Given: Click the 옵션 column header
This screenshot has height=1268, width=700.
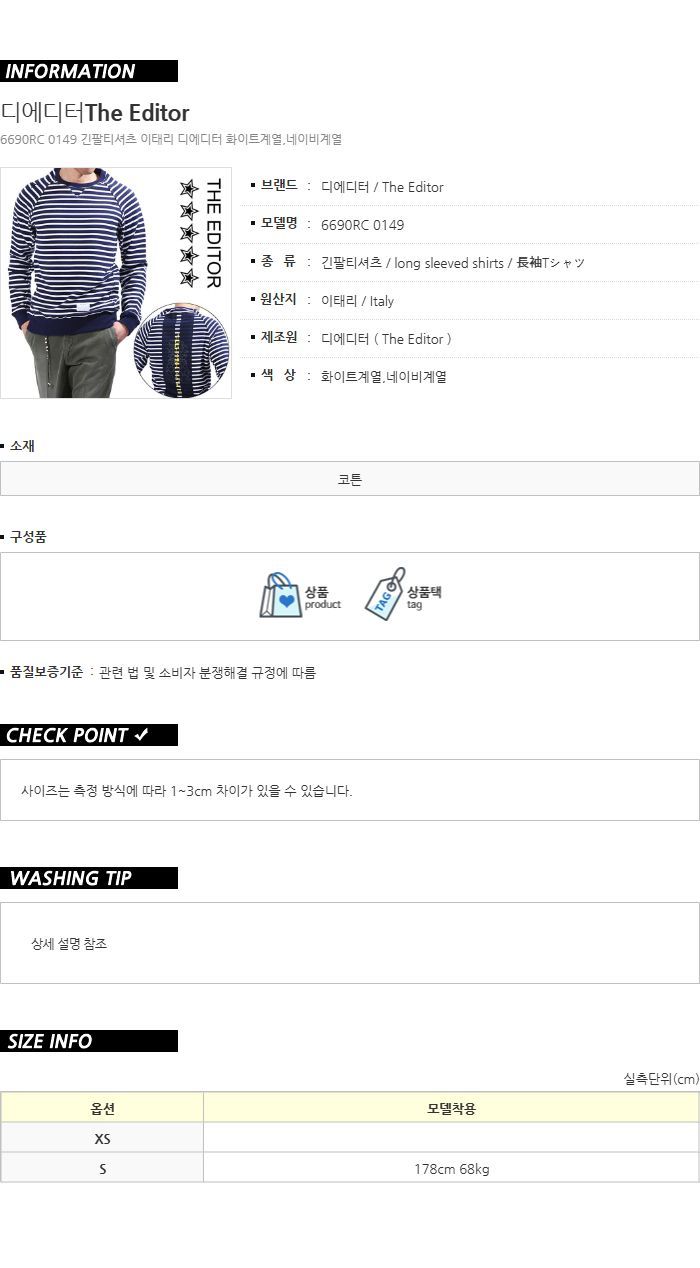Looking at the screenshot, I should click(102, 1108).
